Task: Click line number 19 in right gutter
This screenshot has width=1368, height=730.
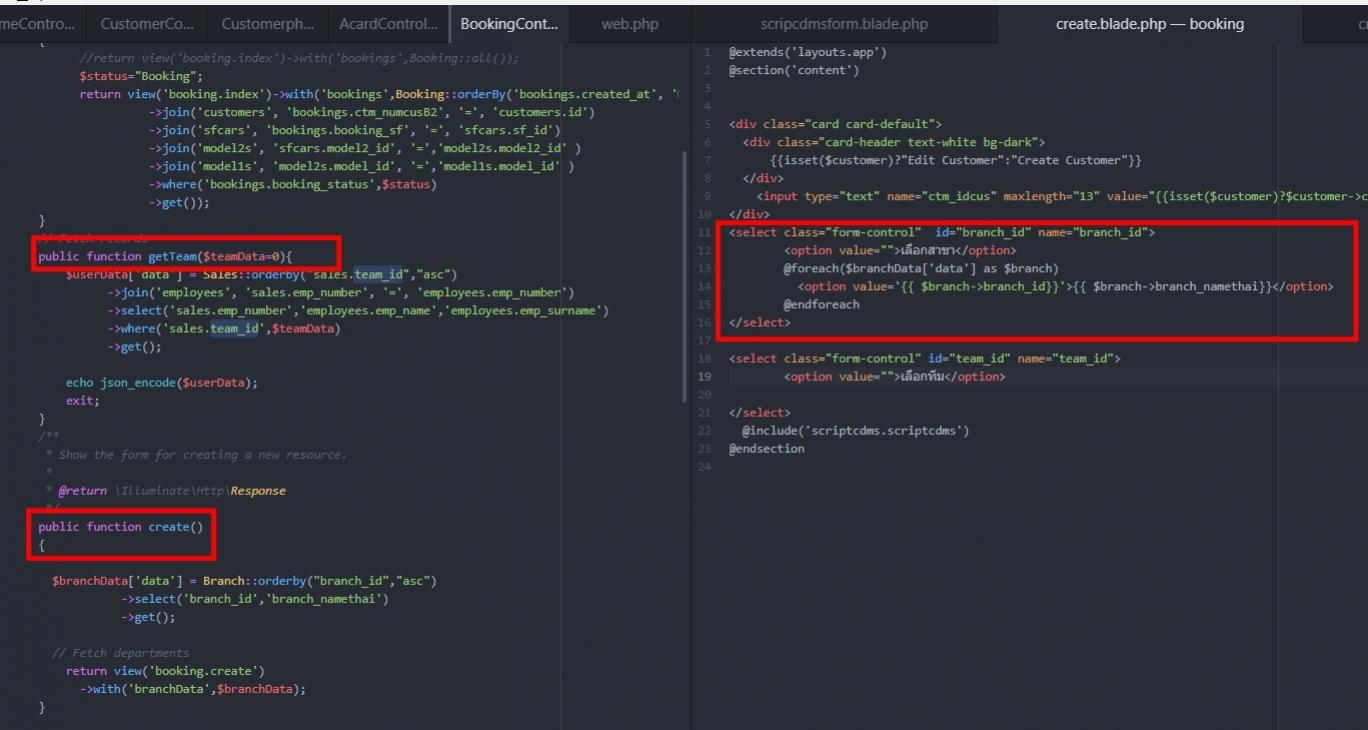Action: pos(705,377)
